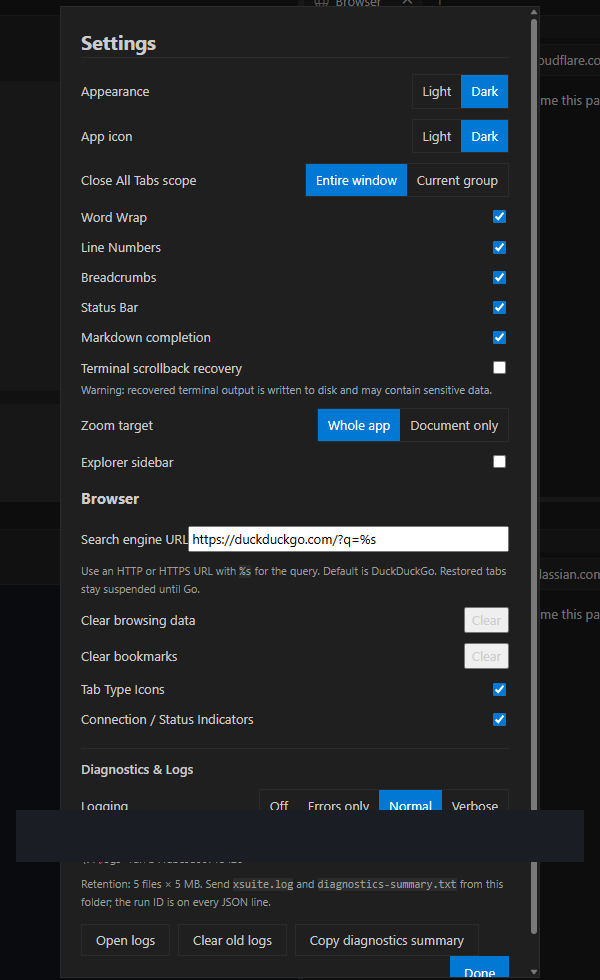The image size is (600, 980).
Task: Click the Close All Tabs scope label
Action: pyautogui.click(x=139, y=181)
